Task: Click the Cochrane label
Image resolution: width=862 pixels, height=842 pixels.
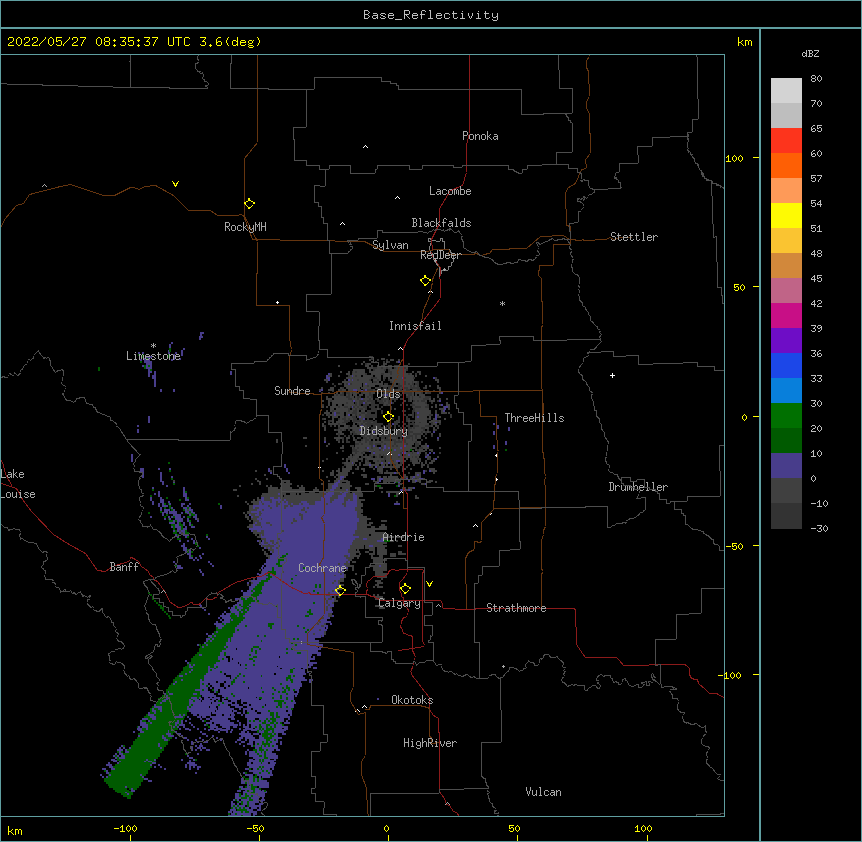Action: [322, 568]
